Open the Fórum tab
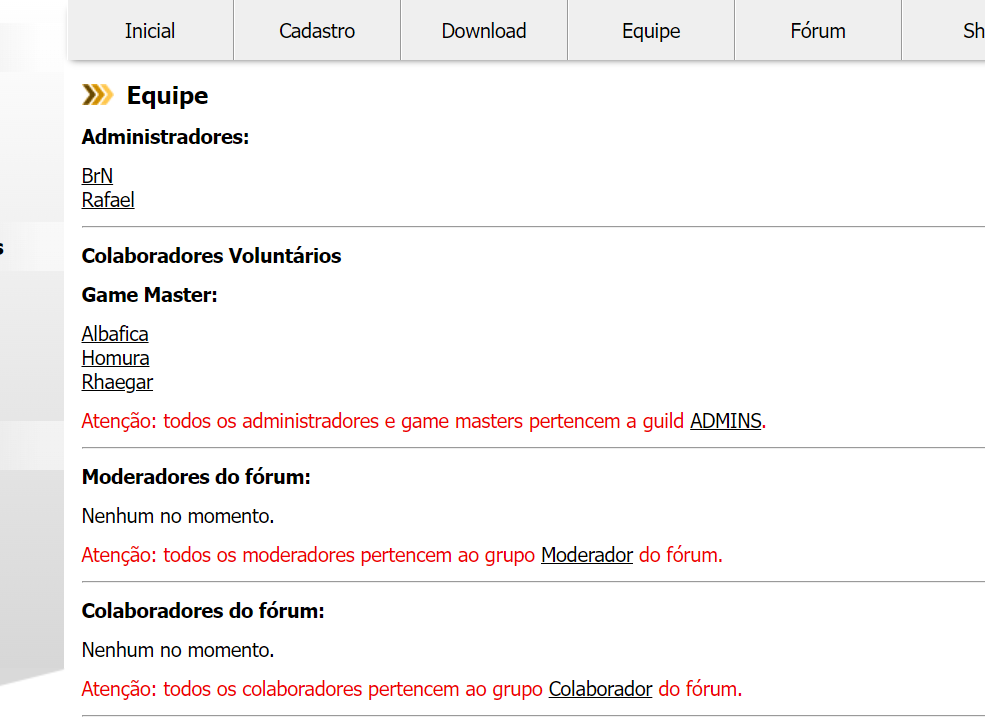The width and height of the screenshot is (985, 722). [818, 31]
